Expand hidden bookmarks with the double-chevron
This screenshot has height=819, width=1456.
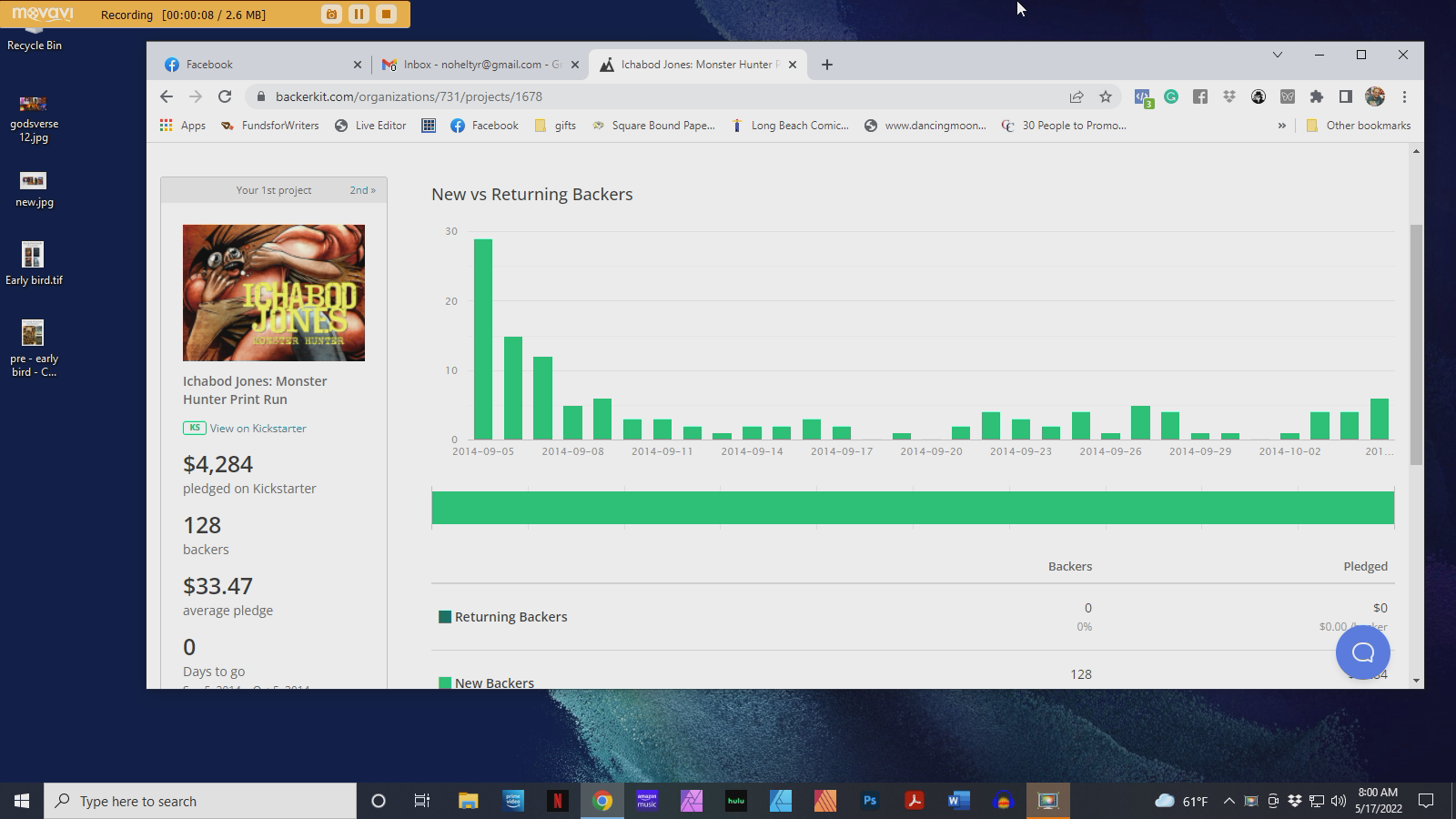tap(1283, 126)
